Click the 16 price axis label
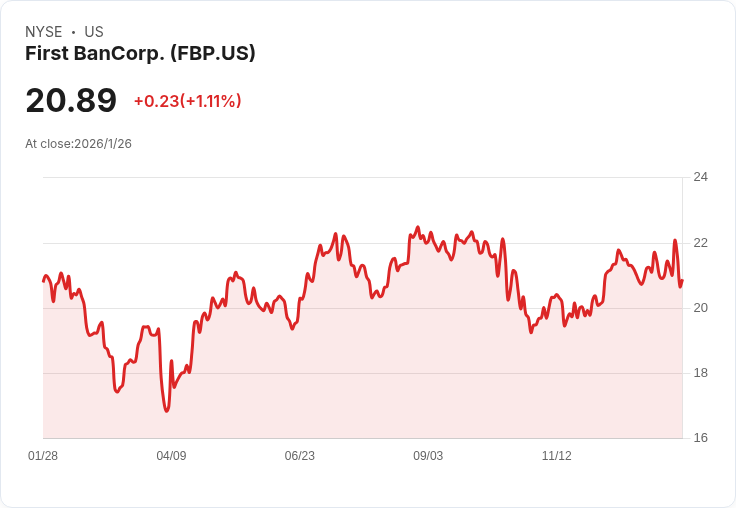Screen dimensions: 736x508 point(700,438)
